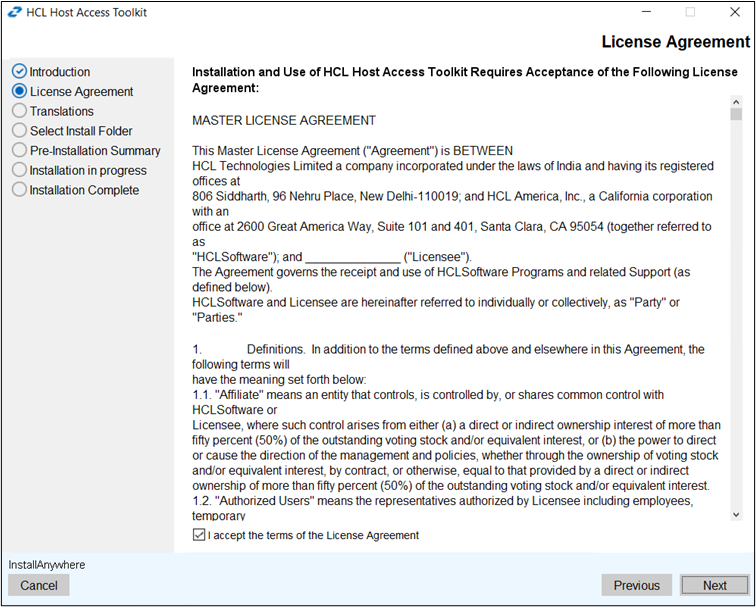Cancel the installation
This screenshot has height=607, width=756.
pos(39,585)
